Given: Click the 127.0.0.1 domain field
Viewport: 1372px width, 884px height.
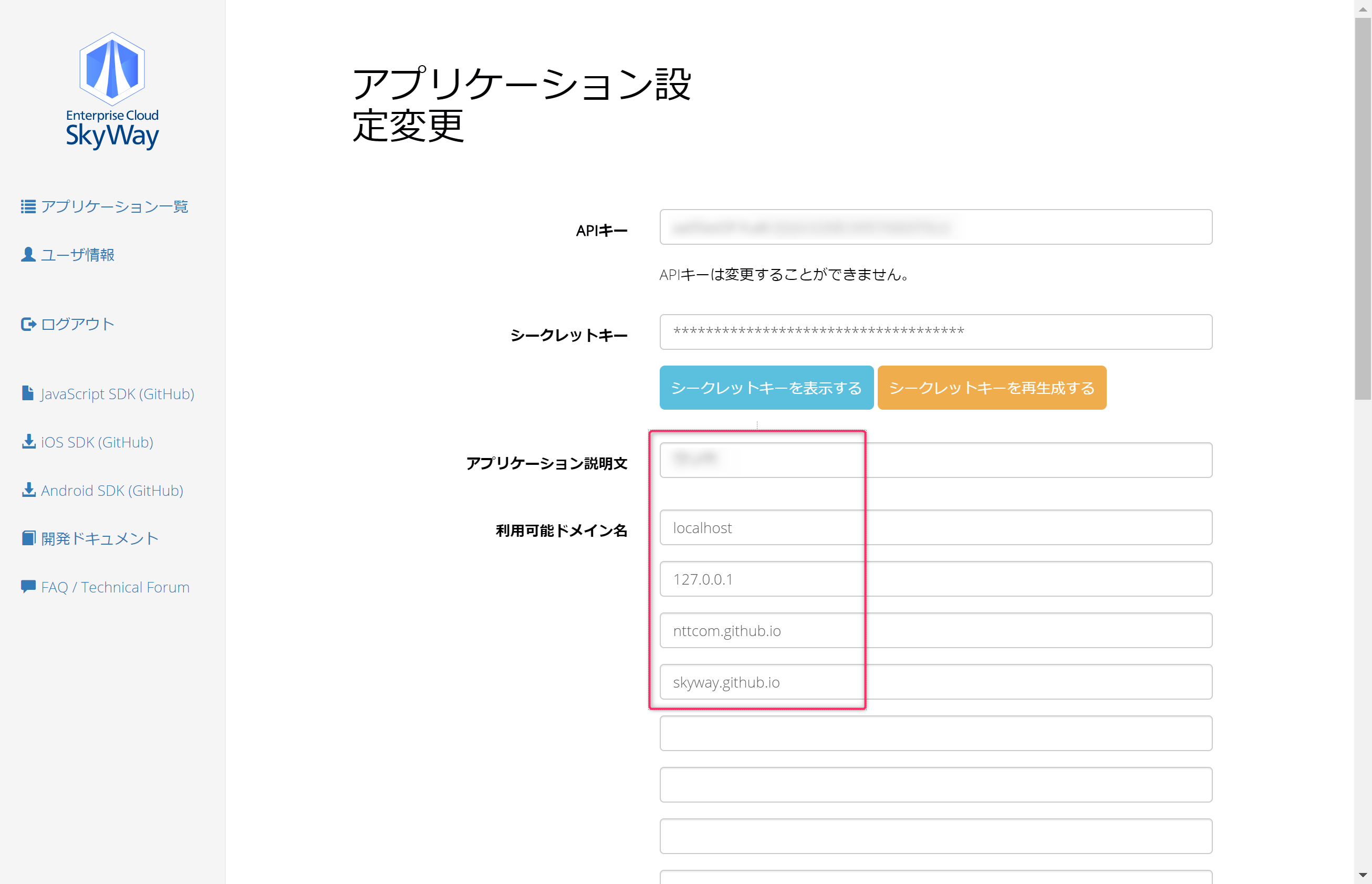Looking at the screenshot, I should pos(935,579).
